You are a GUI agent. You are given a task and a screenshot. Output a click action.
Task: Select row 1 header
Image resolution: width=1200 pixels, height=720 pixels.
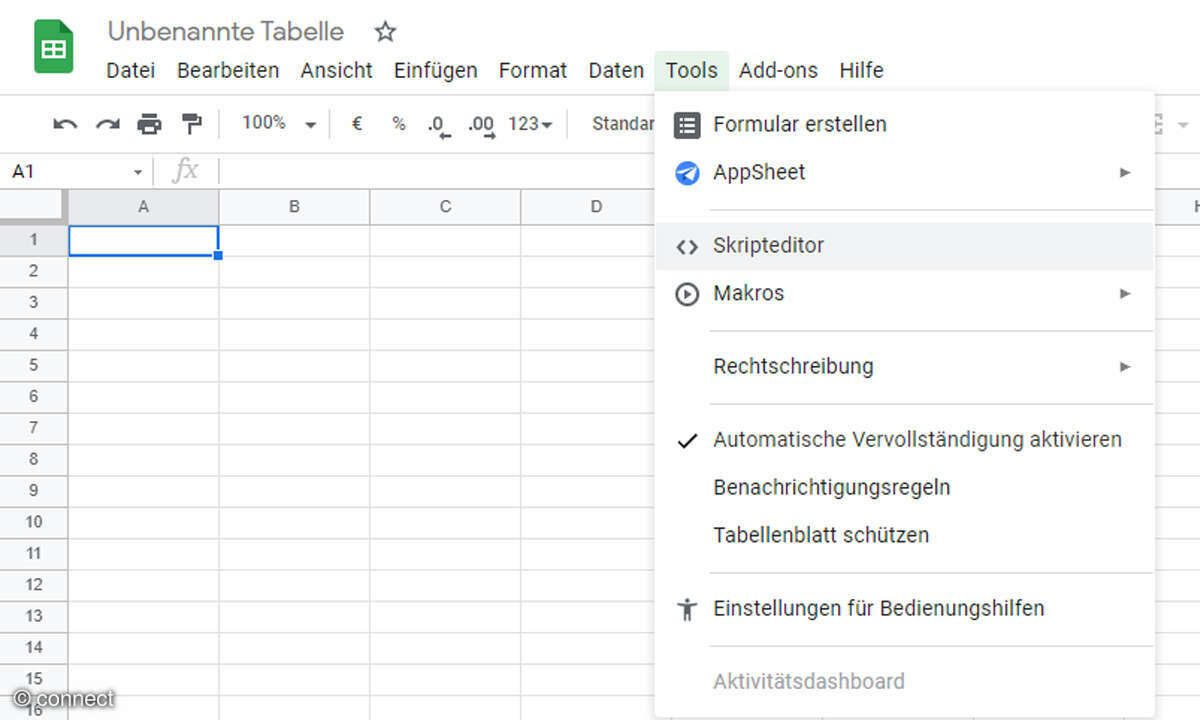click(x=33, y=240)
